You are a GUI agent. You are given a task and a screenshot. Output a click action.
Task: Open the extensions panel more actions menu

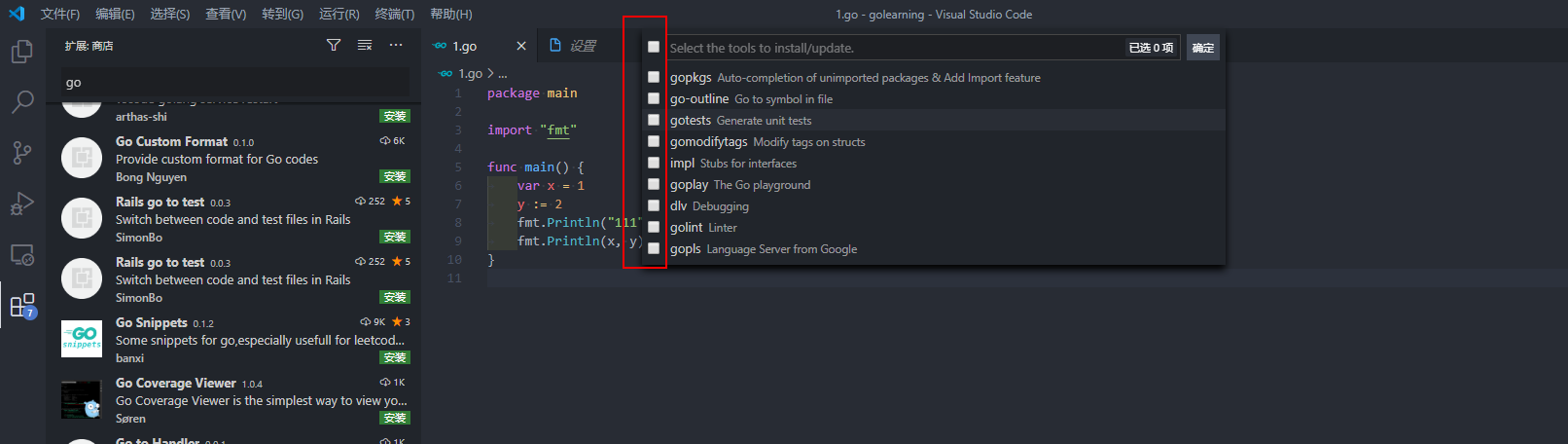pos(396,46)
